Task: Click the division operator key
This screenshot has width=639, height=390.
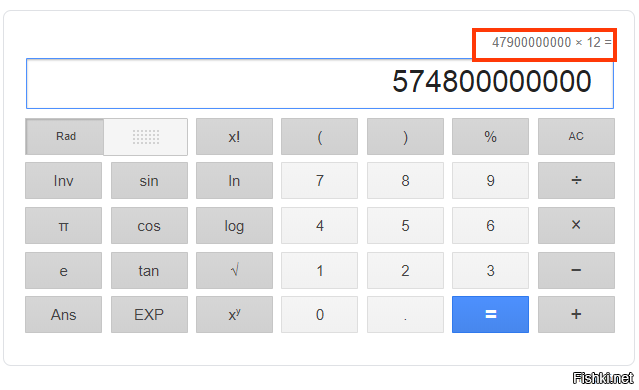Action: click(576, 181)
